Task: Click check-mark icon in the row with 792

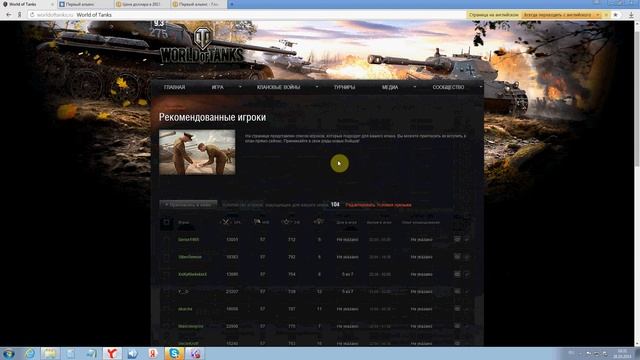Action: (x=467, y=257)
